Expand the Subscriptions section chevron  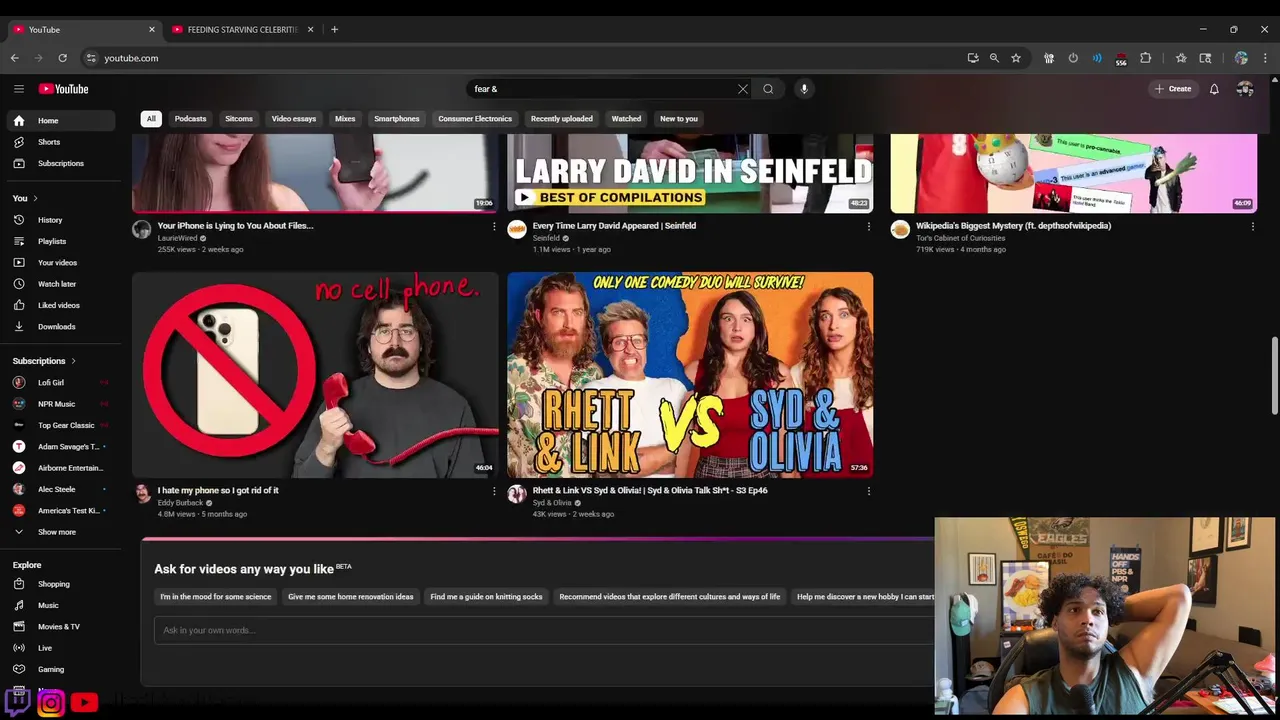(x=73, y=361)
